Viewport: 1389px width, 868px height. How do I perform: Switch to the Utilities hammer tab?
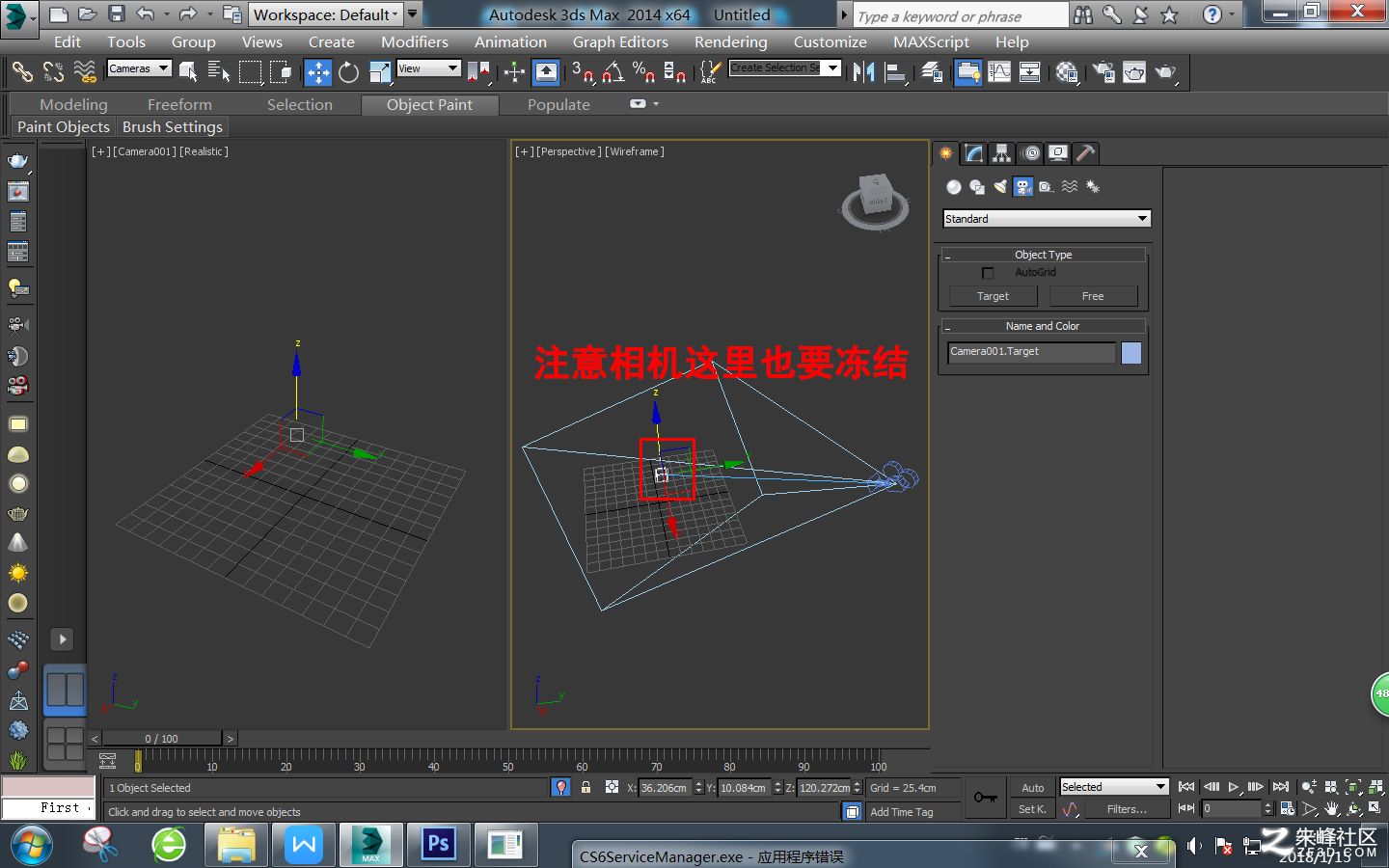click(x=1085, y=153)
